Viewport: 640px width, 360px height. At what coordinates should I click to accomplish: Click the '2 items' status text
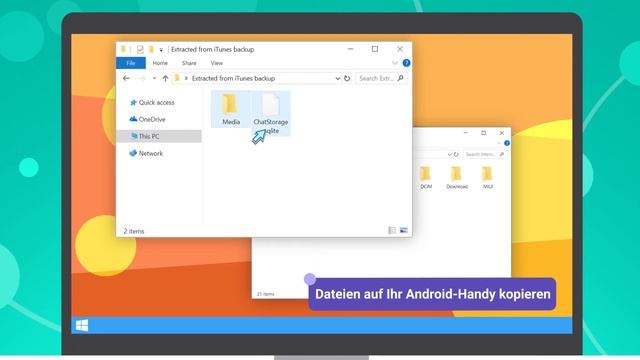coord(134,231)
